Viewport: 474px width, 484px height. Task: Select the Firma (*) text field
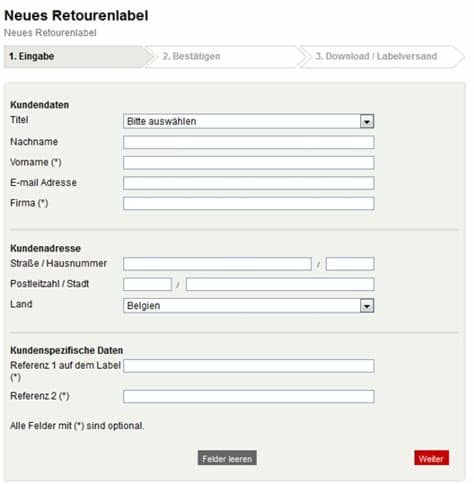[248, 203]
